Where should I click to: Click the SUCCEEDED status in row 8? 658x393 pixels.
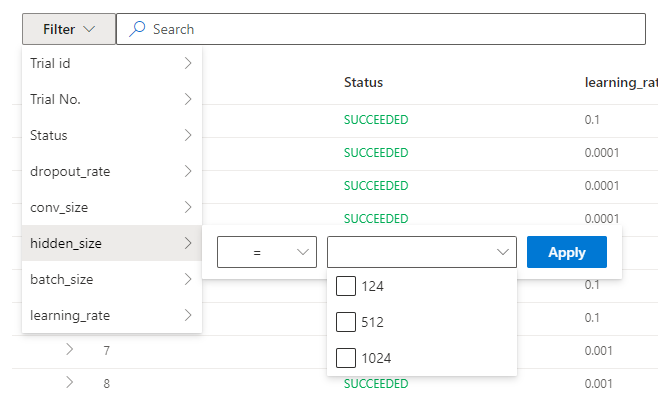click(x=376, y=383)
